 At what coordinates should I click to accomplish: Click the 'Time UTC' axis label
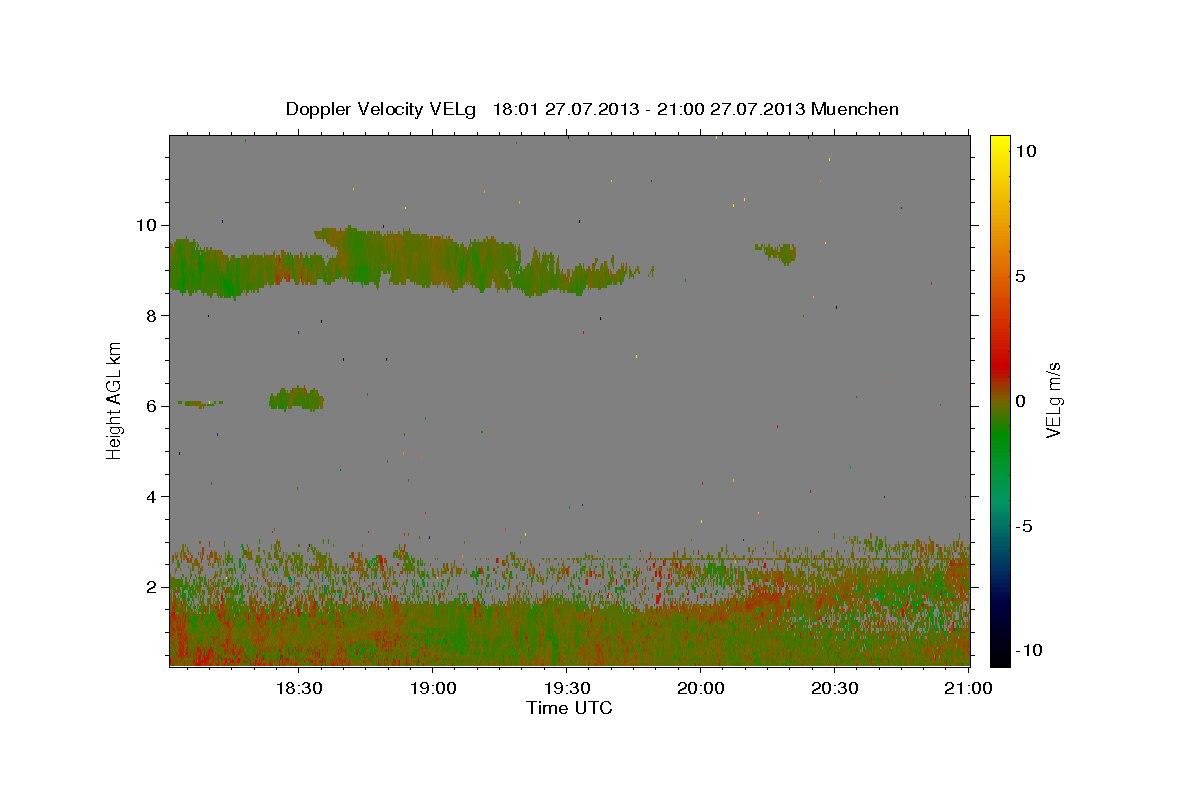coord(569,708)
